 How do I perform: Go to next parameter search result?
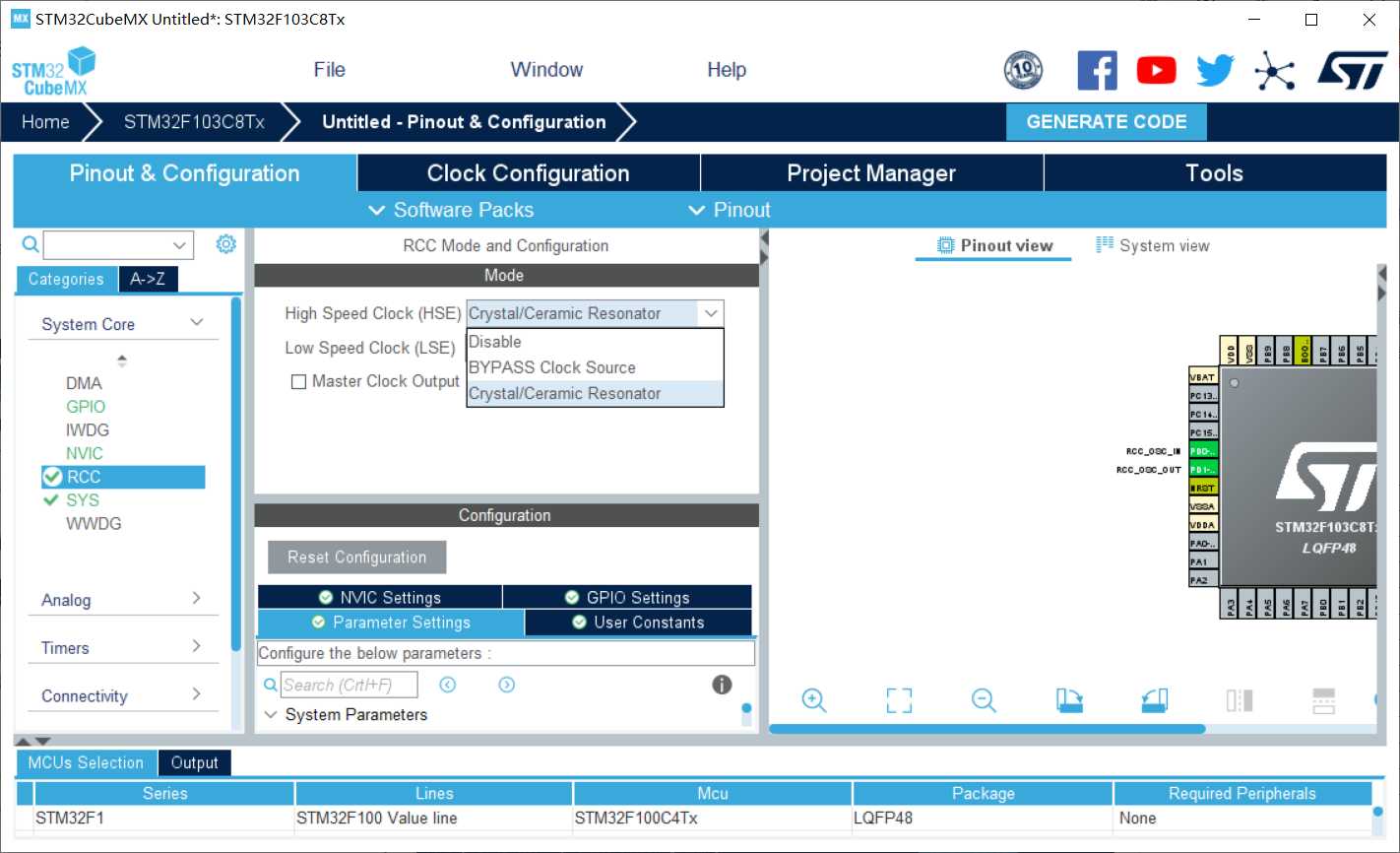(507, 685)
